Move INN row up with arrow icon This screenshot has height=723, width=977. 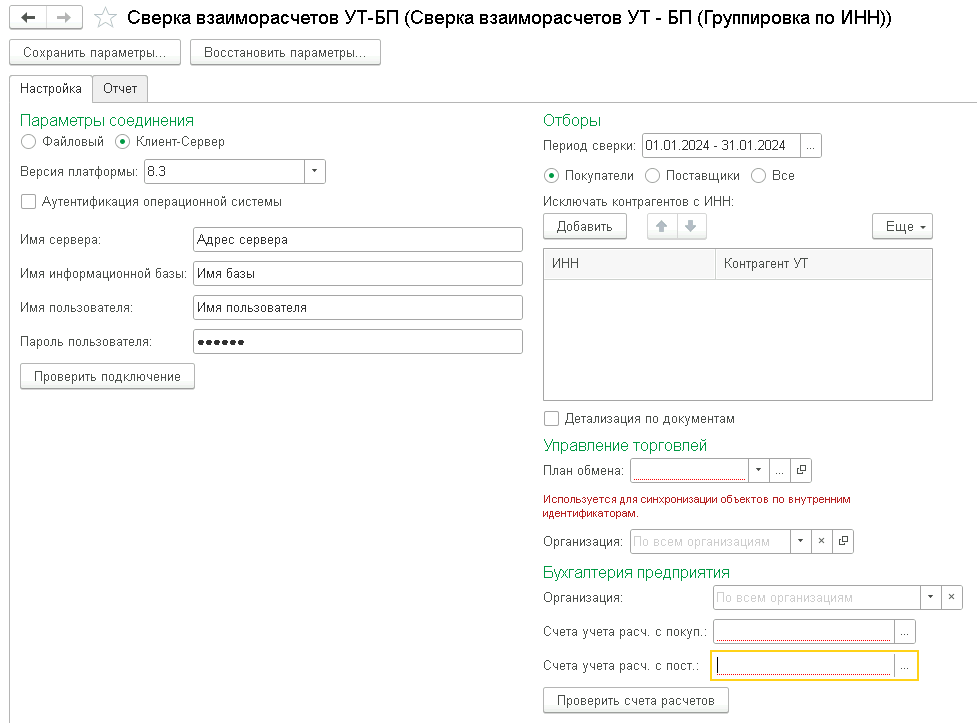coord(661,227)
